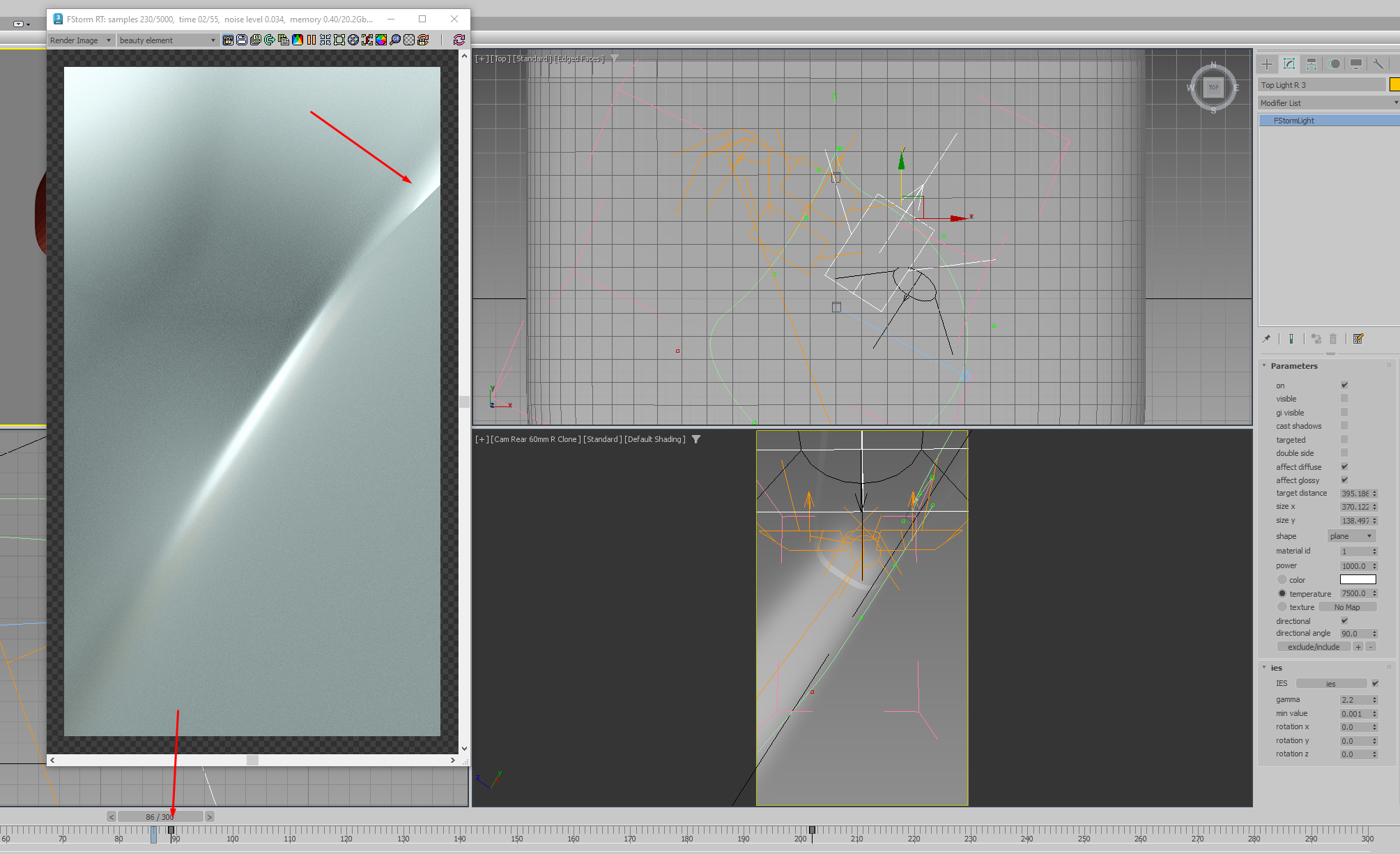Open the Default Shading viewport menu

654,439
